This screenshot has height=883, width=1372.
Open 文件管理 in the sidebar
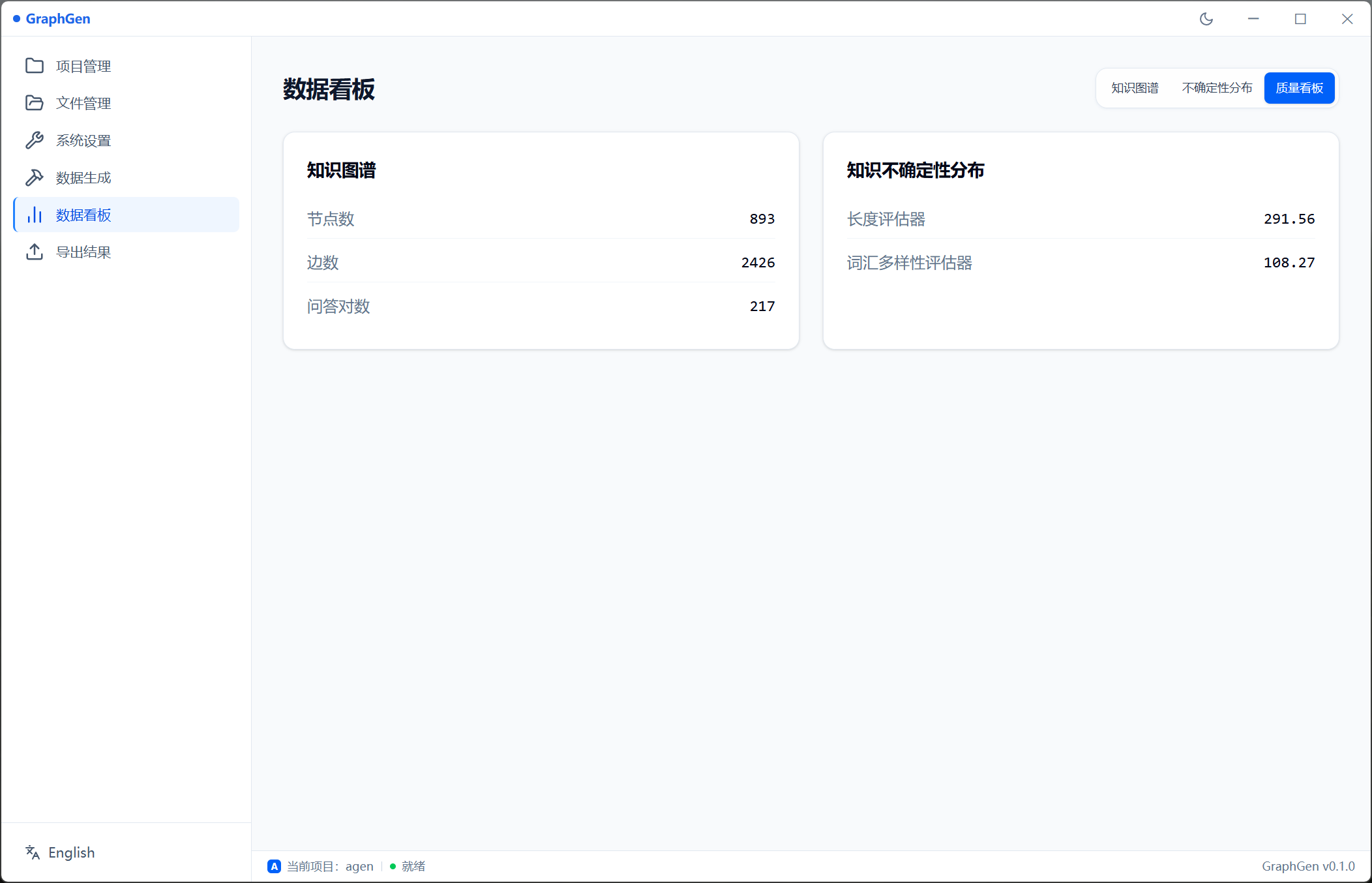(126, 103)
